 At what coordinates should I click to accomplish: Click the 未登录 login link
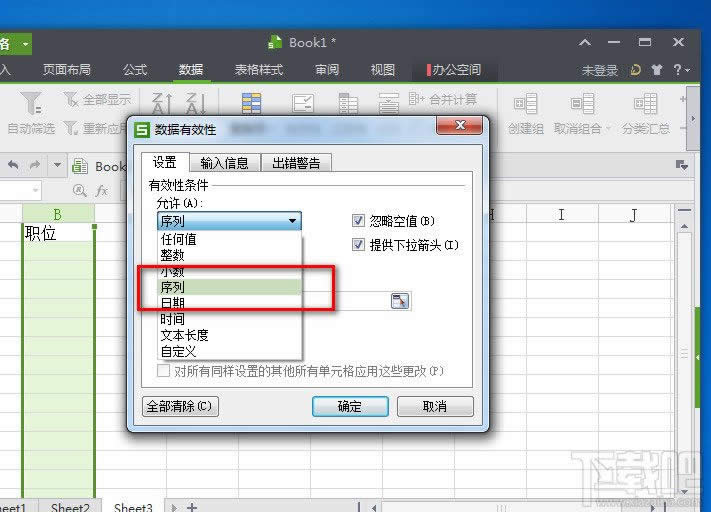pos(599,70)
